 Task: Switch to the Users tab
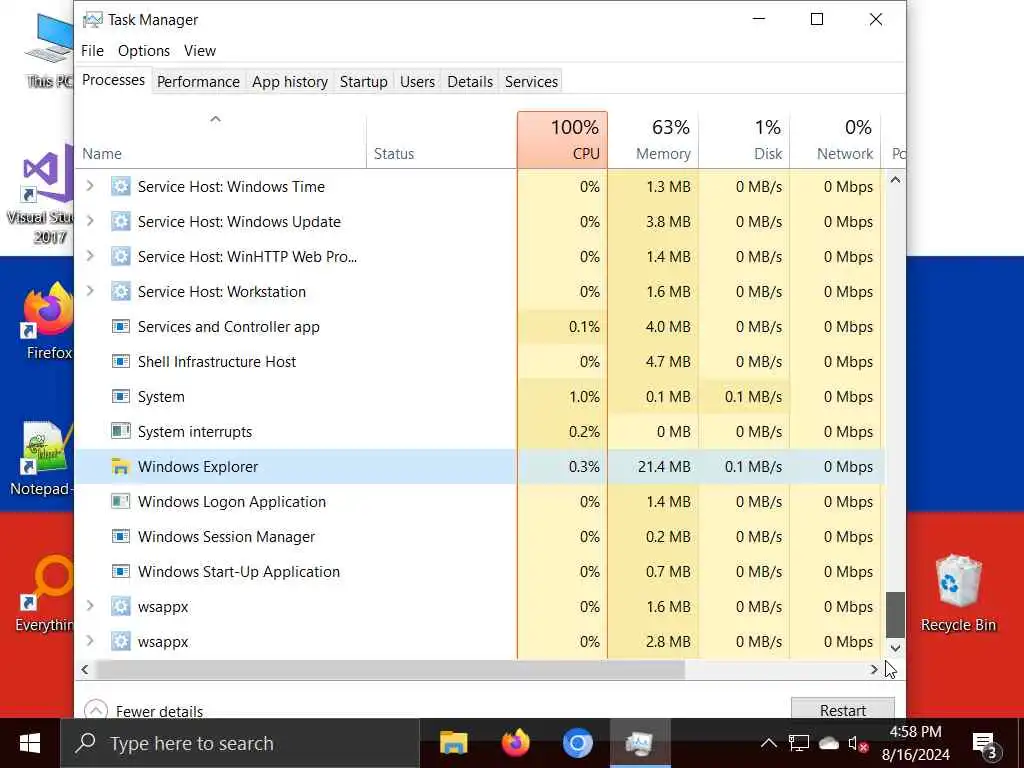coord(417,82)
